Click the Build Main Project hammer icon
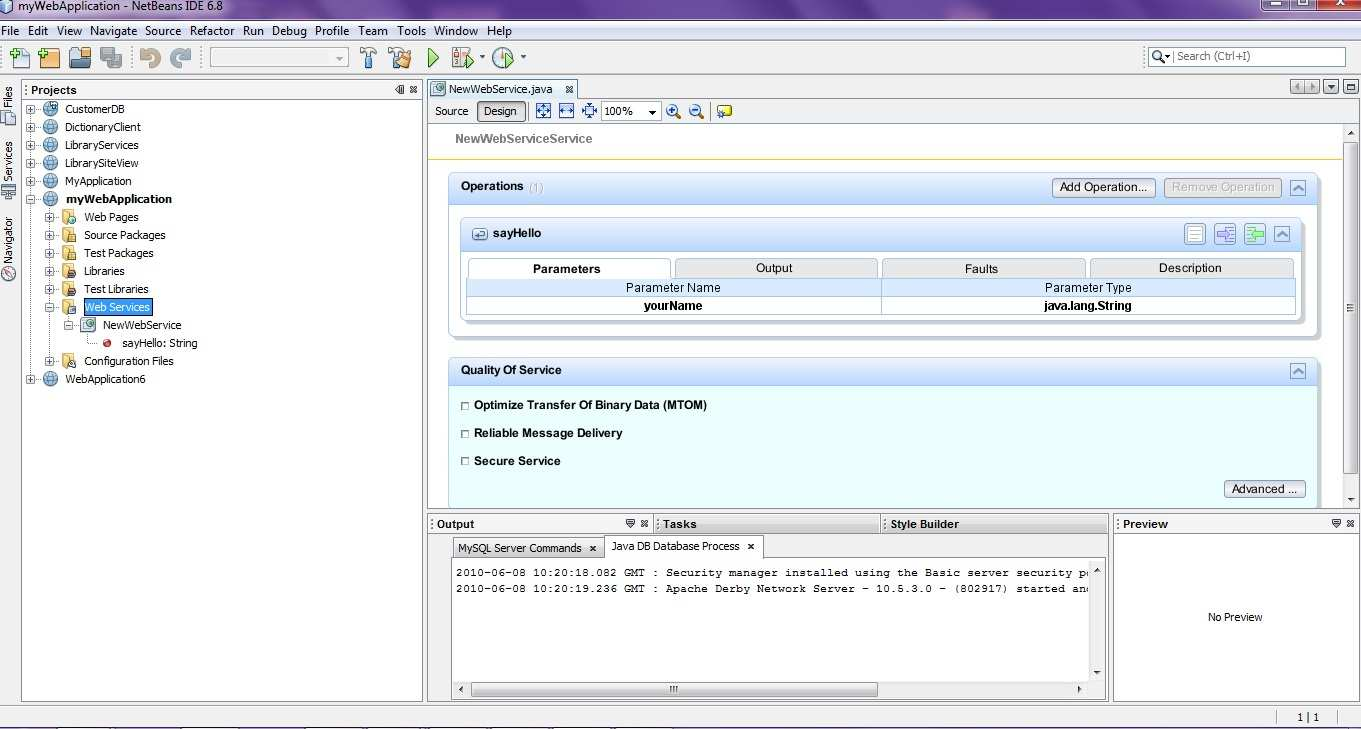1361x729 pixels. [369, 58]
